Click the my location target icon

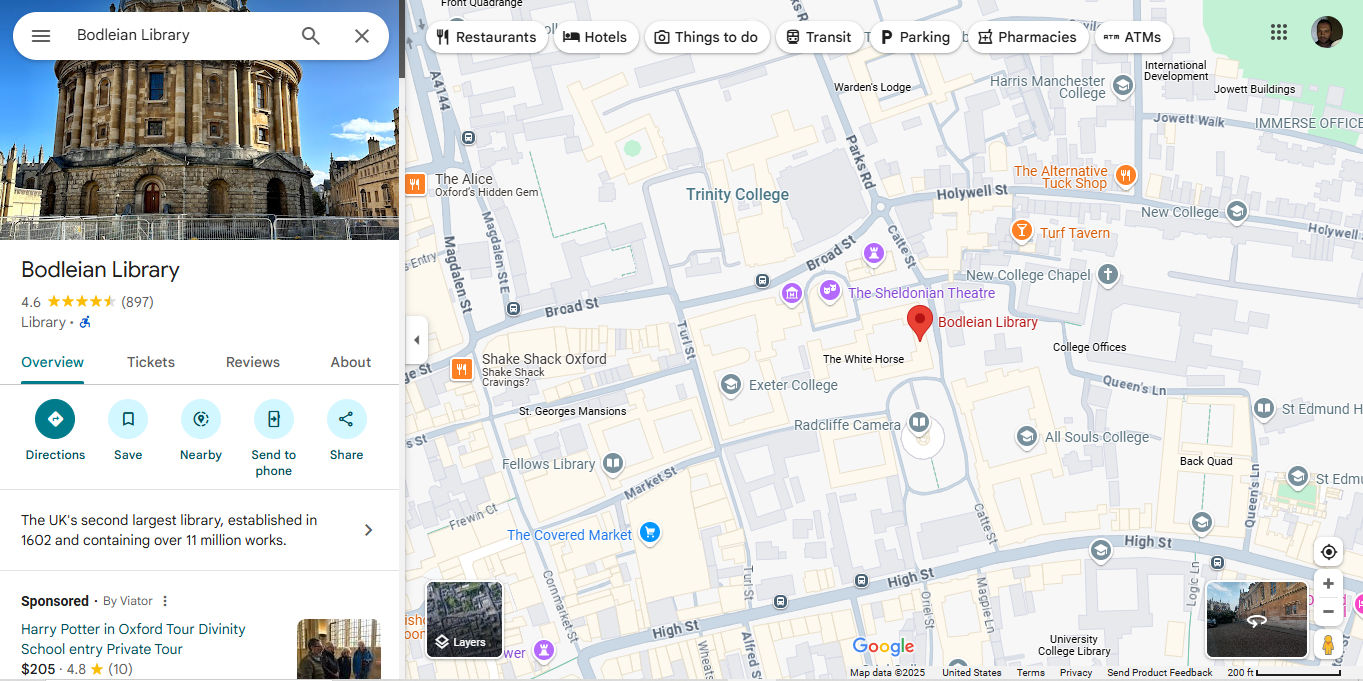point(1328,551)
